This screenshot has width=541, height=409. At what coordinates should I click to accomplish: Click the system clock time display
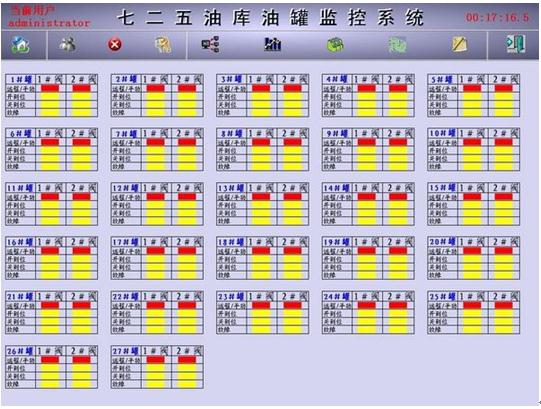[x=497, y=17]
